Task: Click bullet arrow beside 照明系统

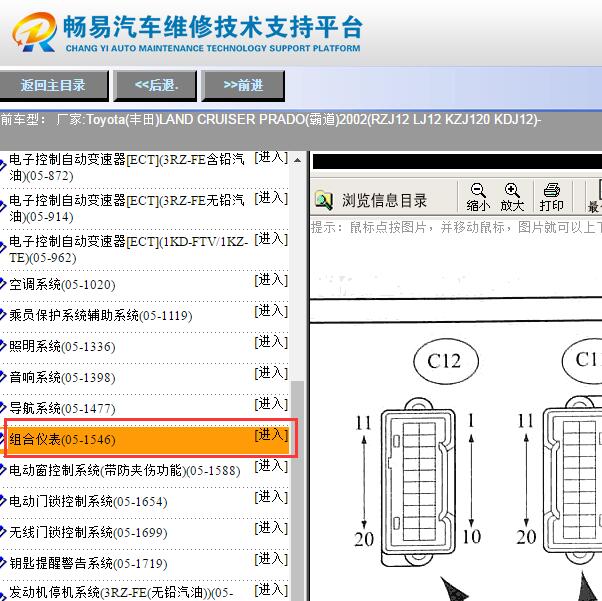Action: 3,346
